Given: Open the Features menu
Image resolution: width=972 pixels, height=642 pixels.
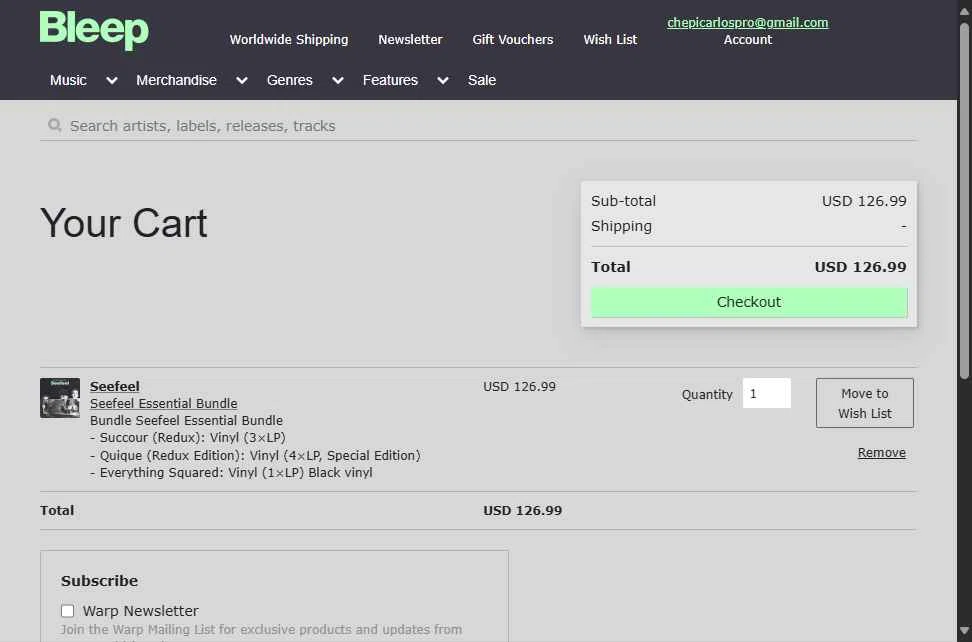Looking at the screenshot, I should coord(390,80).
